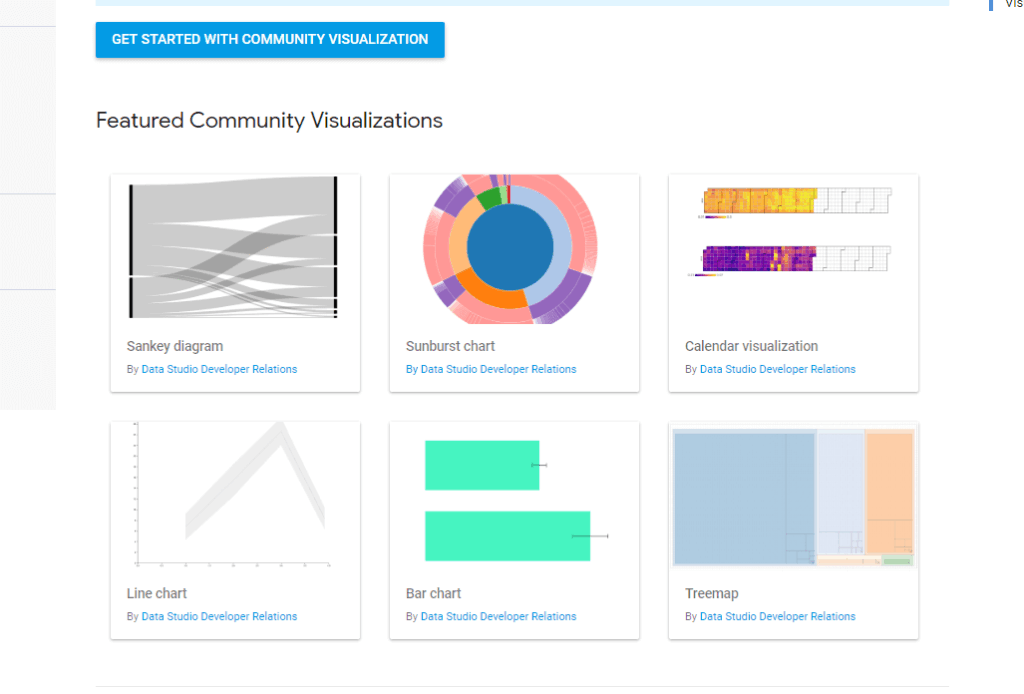Open Data Studio Developer Relations under Sunburst chart

497,369
